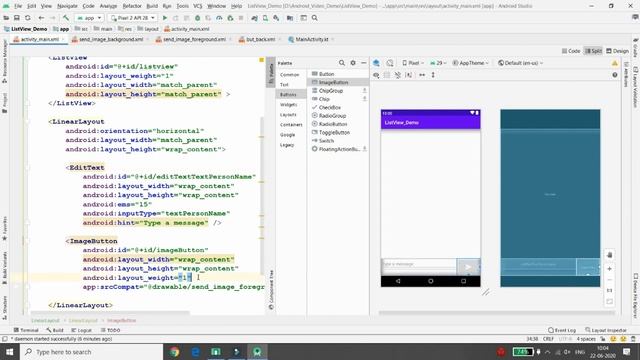640x360 pixels.
Task: Click the Debug app bug icon
Action: 198,18
